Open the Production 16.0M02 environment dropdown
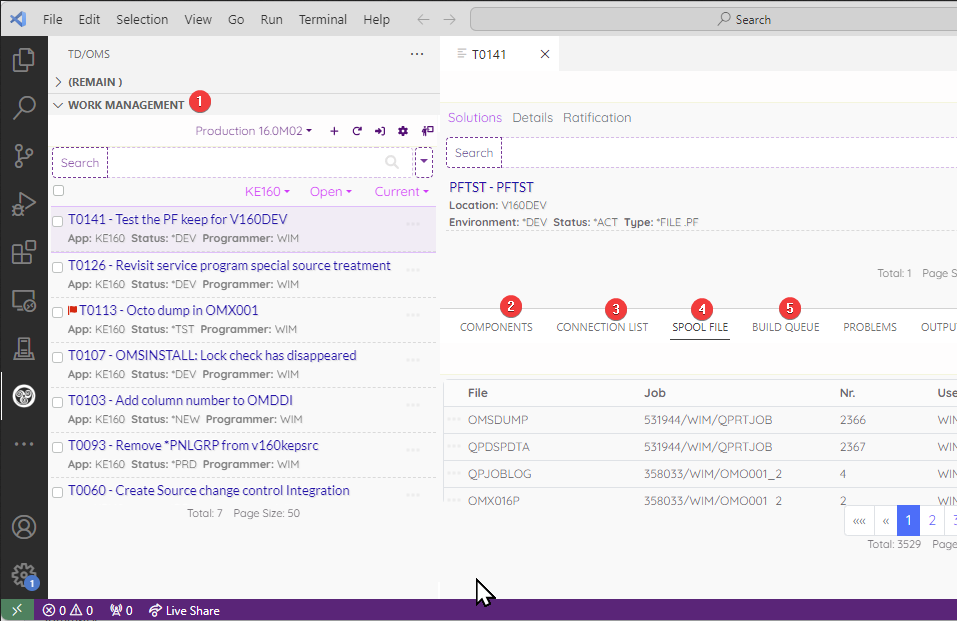957x621 pixels. [253, 131]
